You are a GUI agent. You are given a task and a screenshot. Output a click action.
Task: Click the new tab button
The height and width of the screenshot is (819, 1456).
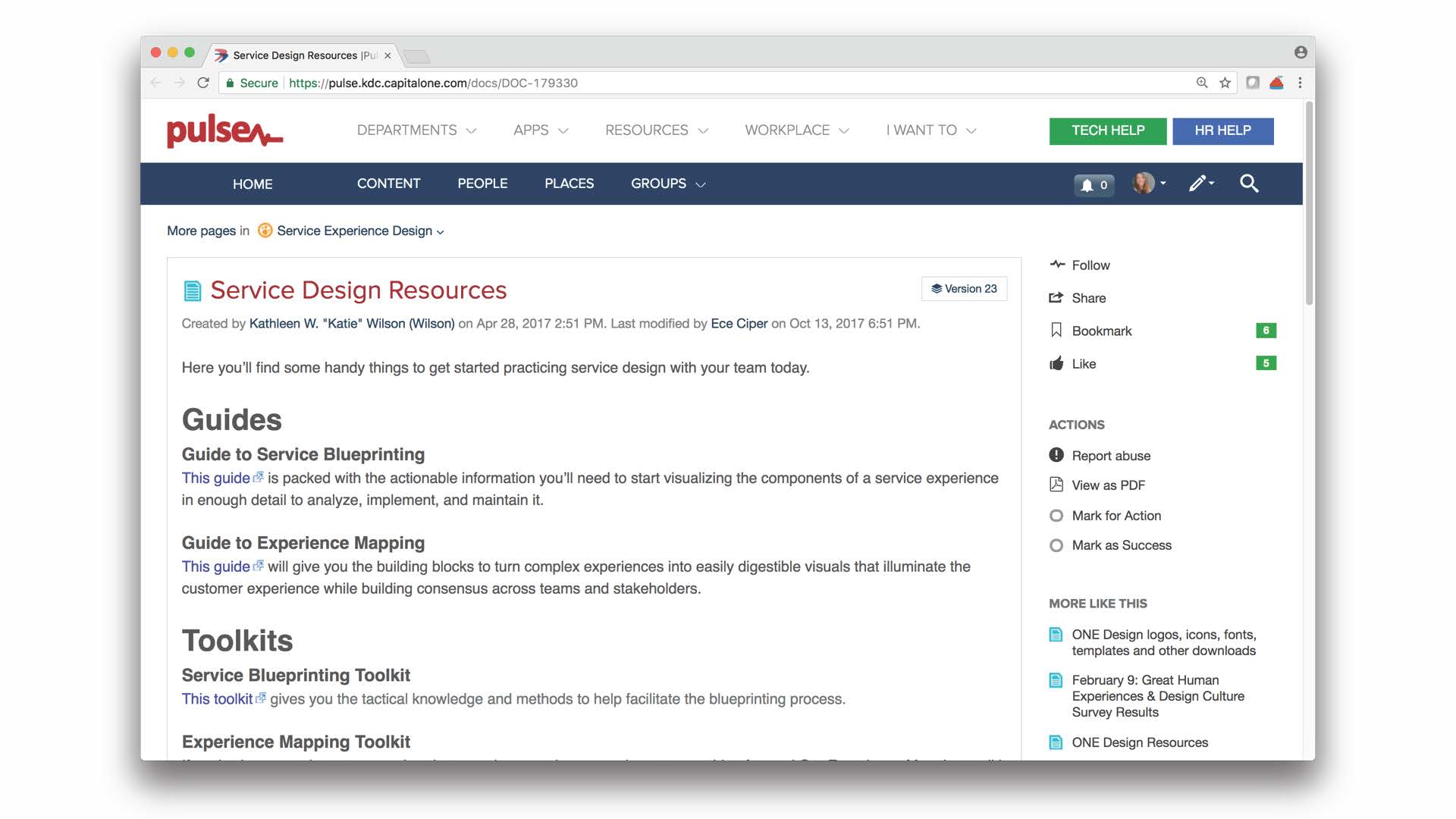coord(416,56)
